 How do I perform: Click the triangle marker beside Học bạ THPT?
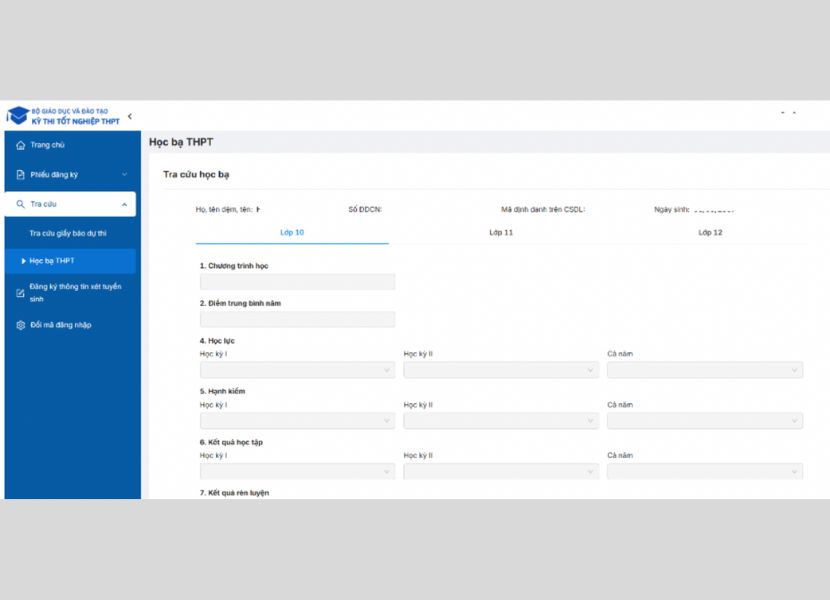24,261
